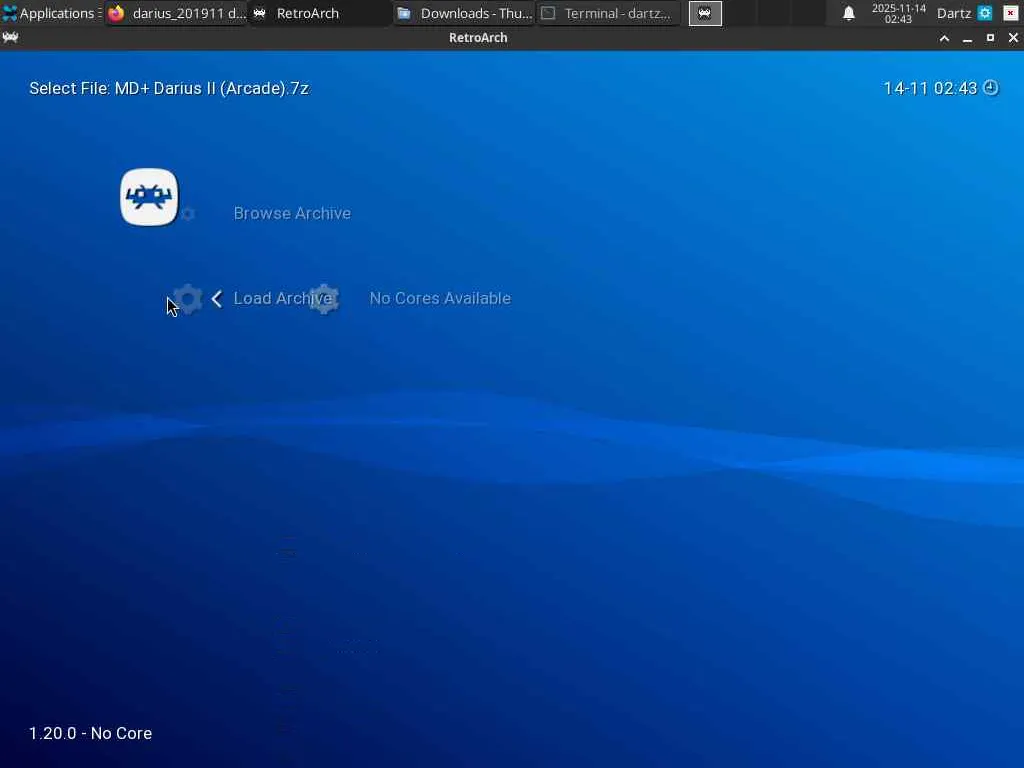Switch to Terminal taskbar window

point(608,13)
